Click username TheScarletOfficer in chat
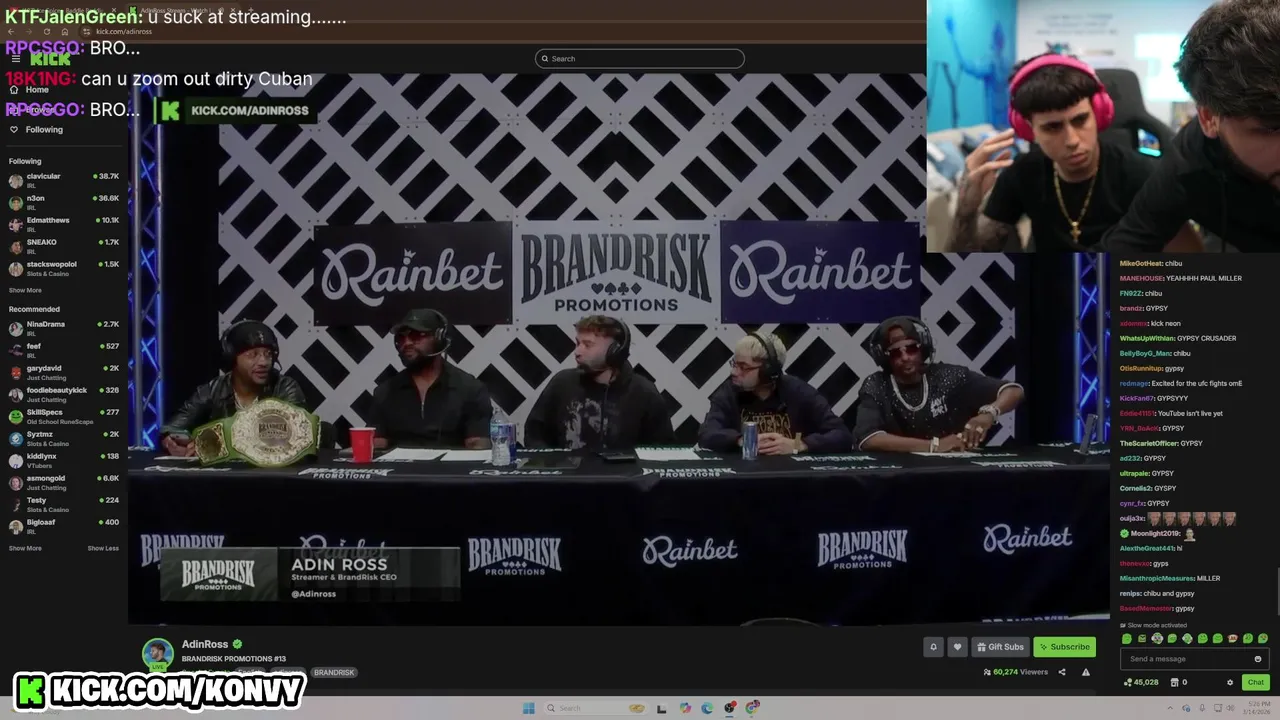This screenshot has width=1280, height=720. coord(1149,443)
